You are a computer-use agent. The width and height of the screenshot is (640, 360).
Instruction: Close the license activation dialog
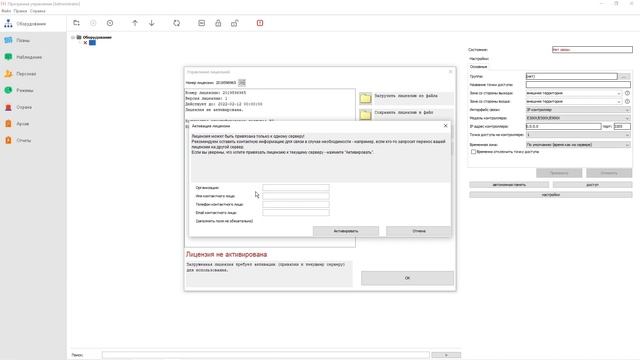point(445,126)
